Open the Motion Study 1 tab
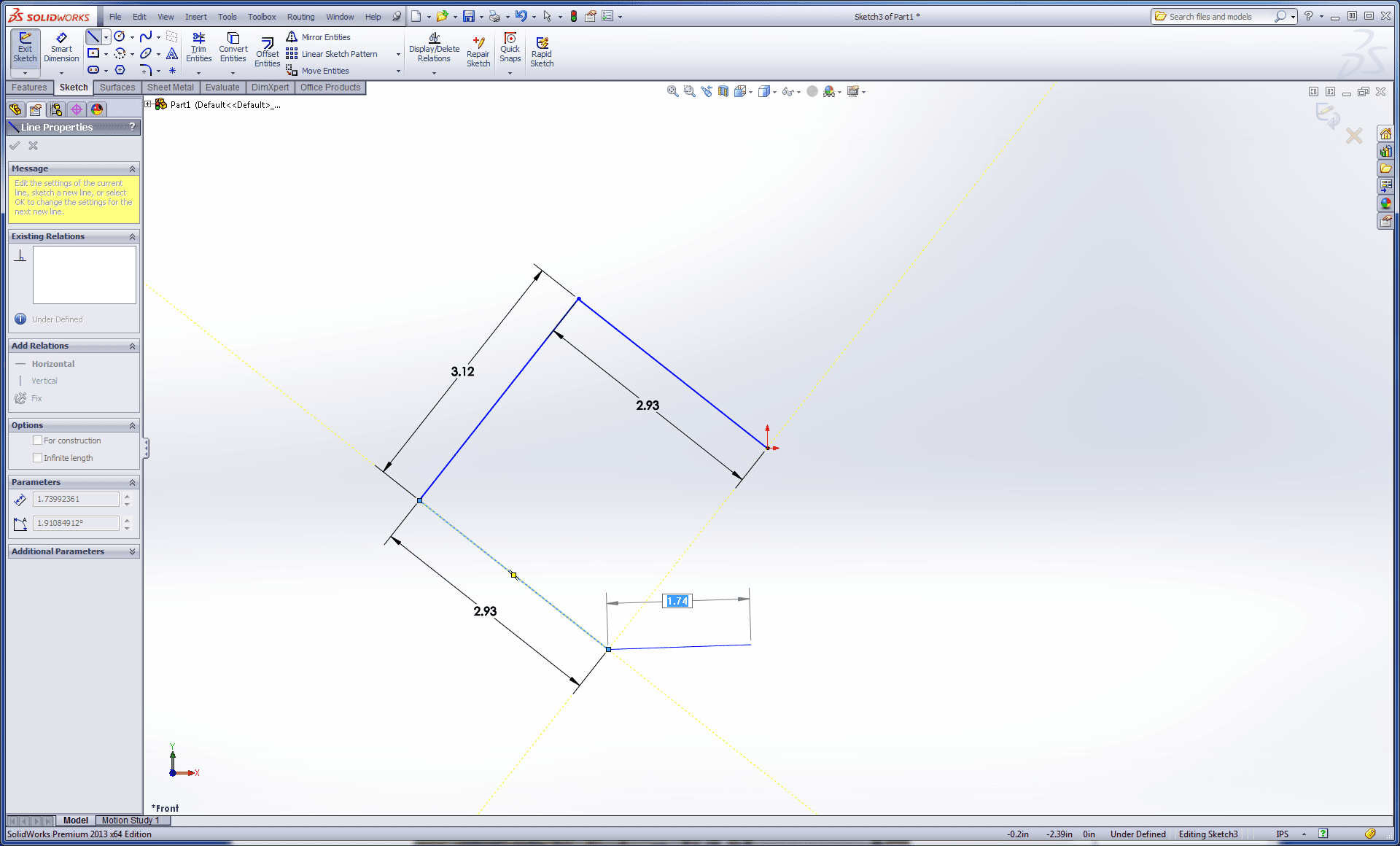The width and height of the screenshot is (1400, 846). pos(131,820)
